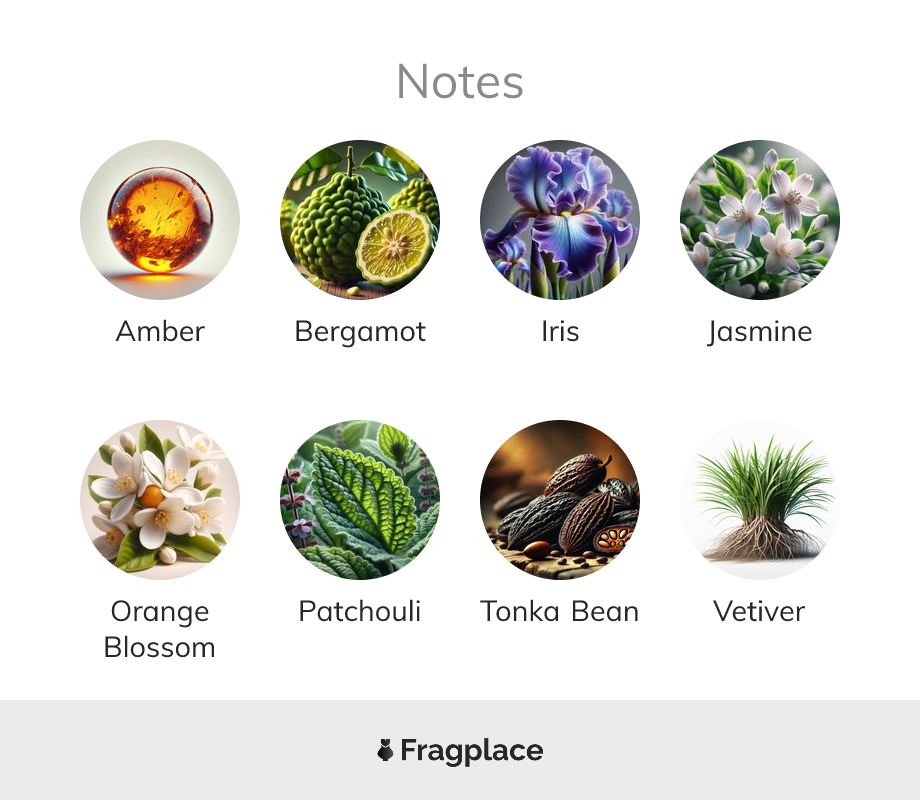Image resolution: width=920 pixels, height=800 pixels.
Task: Click the Tonka Bean image
Action: coord(560,500)
